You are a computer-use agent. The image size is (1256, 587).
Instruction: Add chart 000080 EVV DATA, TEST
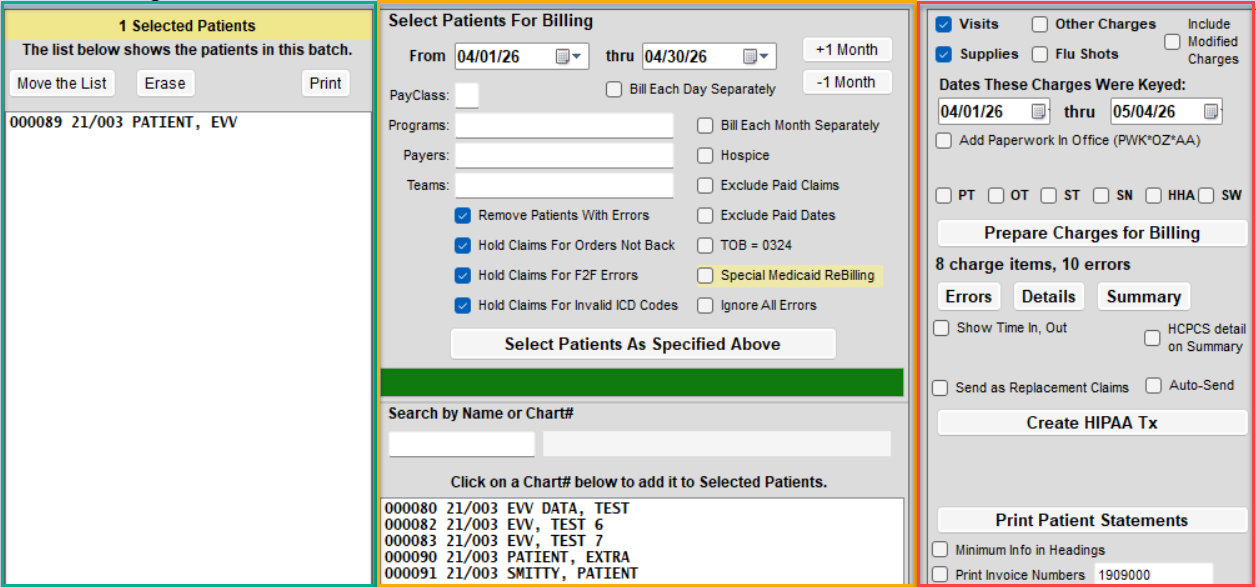pos(507,508)
